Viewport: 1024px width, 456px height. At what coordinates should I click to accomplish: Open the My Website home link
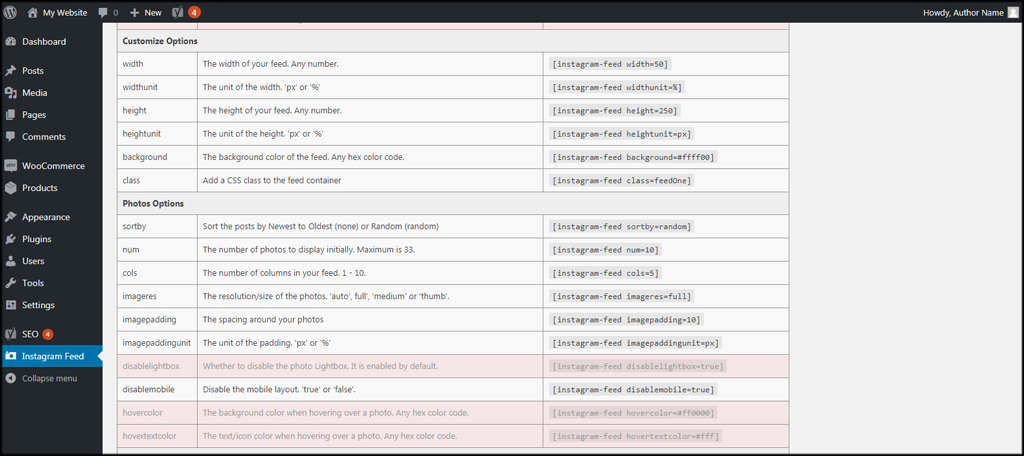62,12
